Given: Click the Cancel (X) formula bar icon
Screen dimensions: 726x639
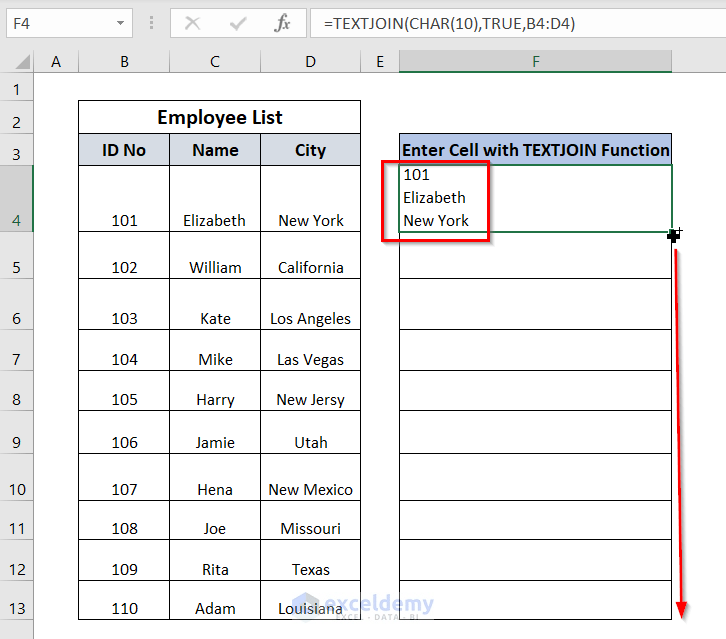Looking at the screenshot, I should click(192, 23).
